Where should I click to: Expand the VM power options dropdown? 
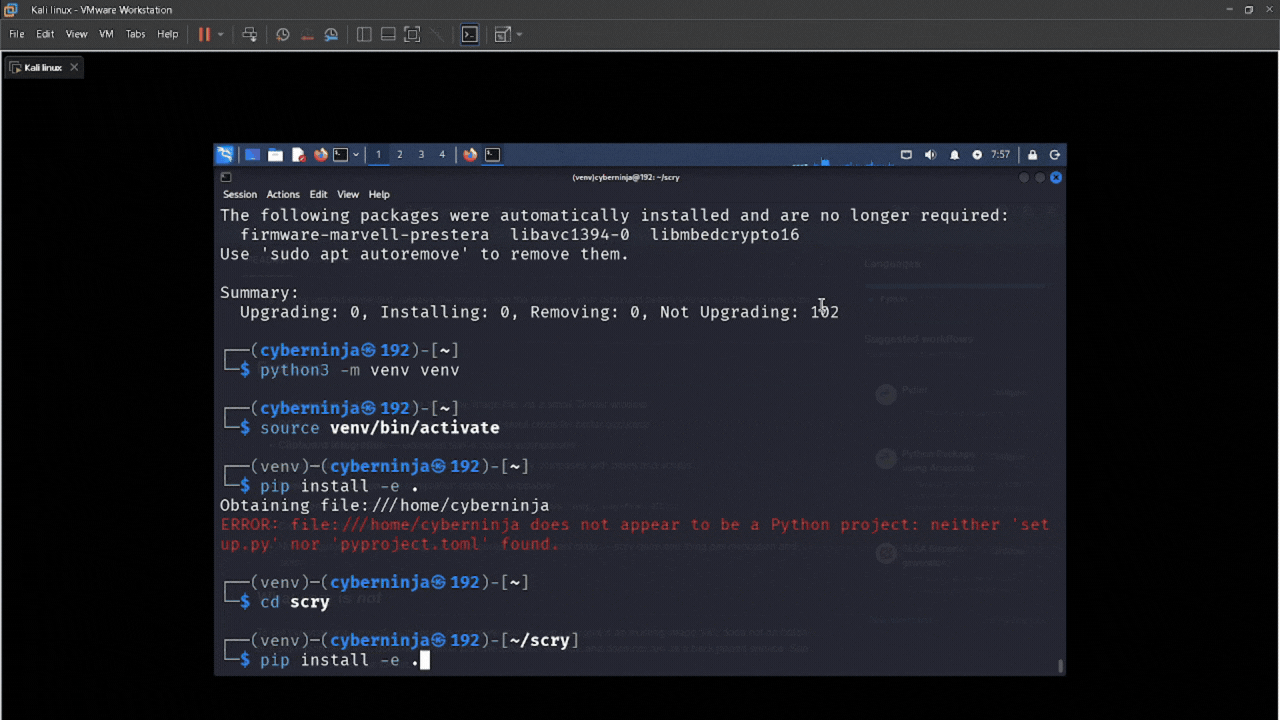point(220,34)
